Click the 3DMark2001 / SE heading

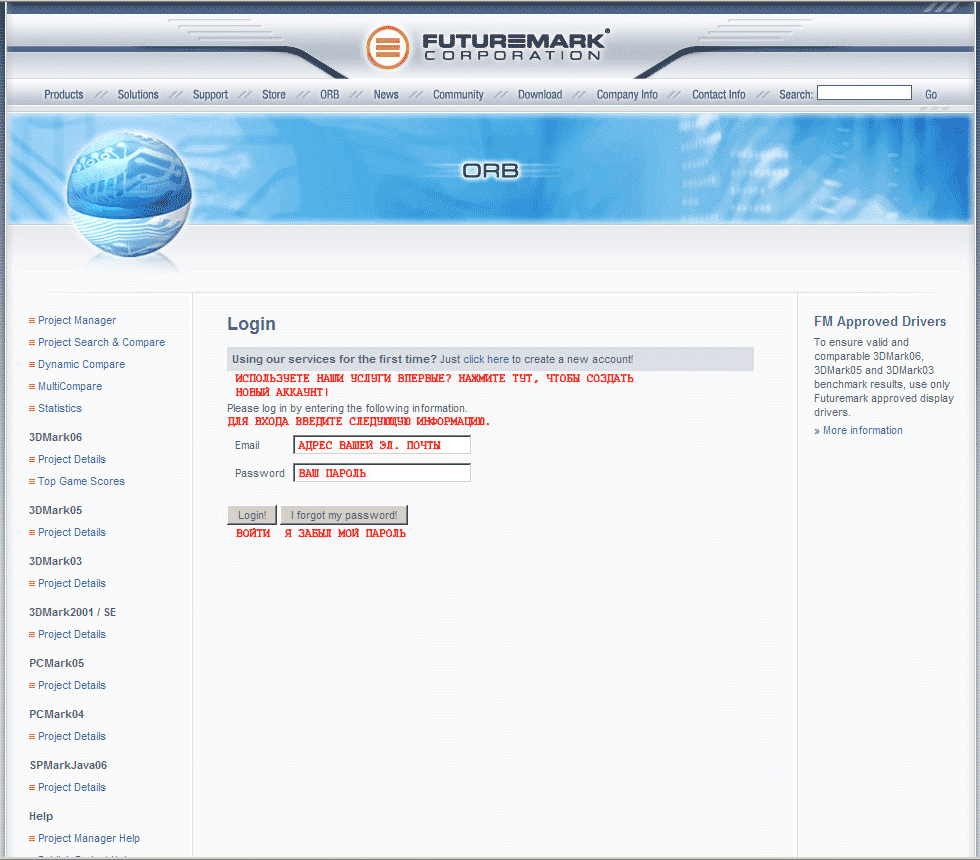[72, 612]
